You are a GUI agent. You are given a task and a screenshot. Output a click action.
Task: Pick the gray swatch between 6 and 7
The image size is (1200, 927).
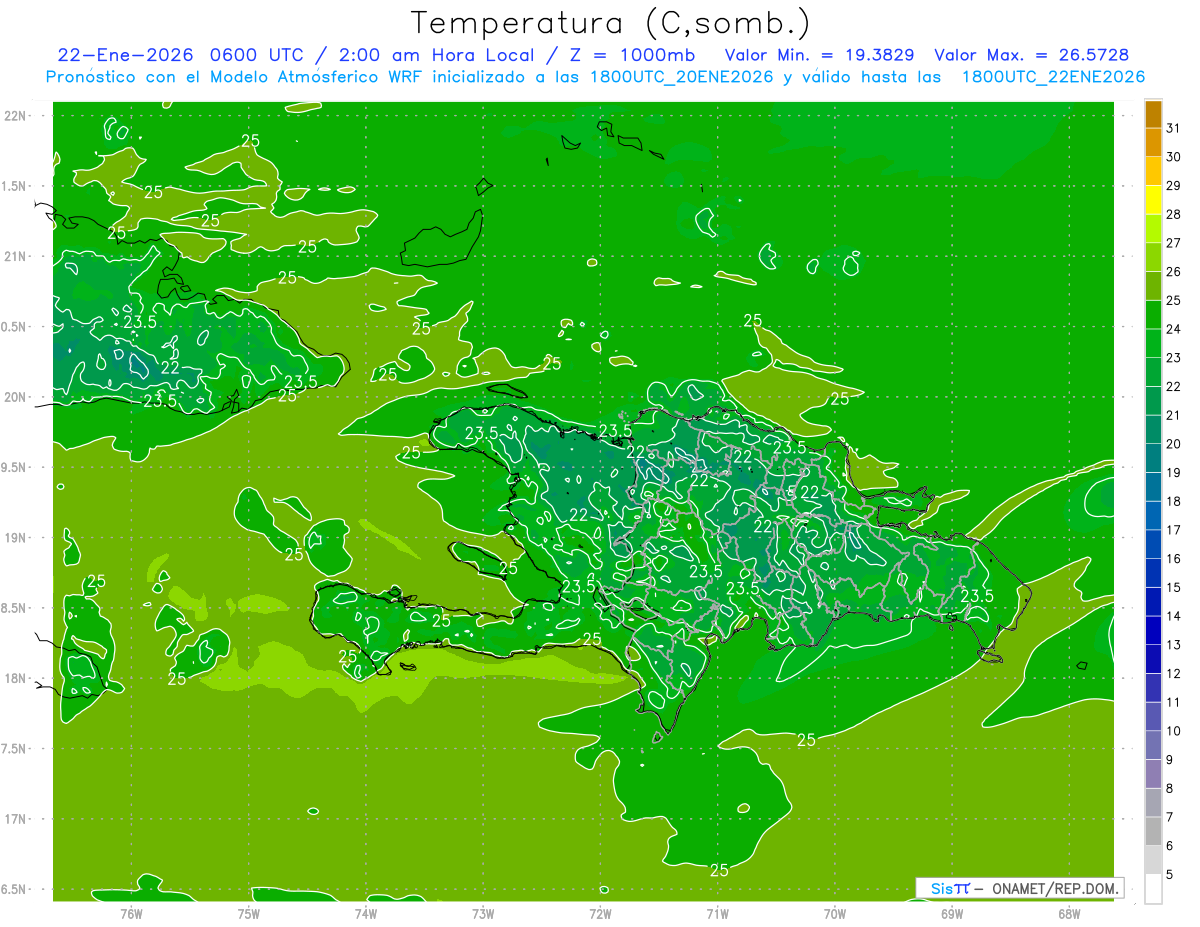pos(1153,831)
